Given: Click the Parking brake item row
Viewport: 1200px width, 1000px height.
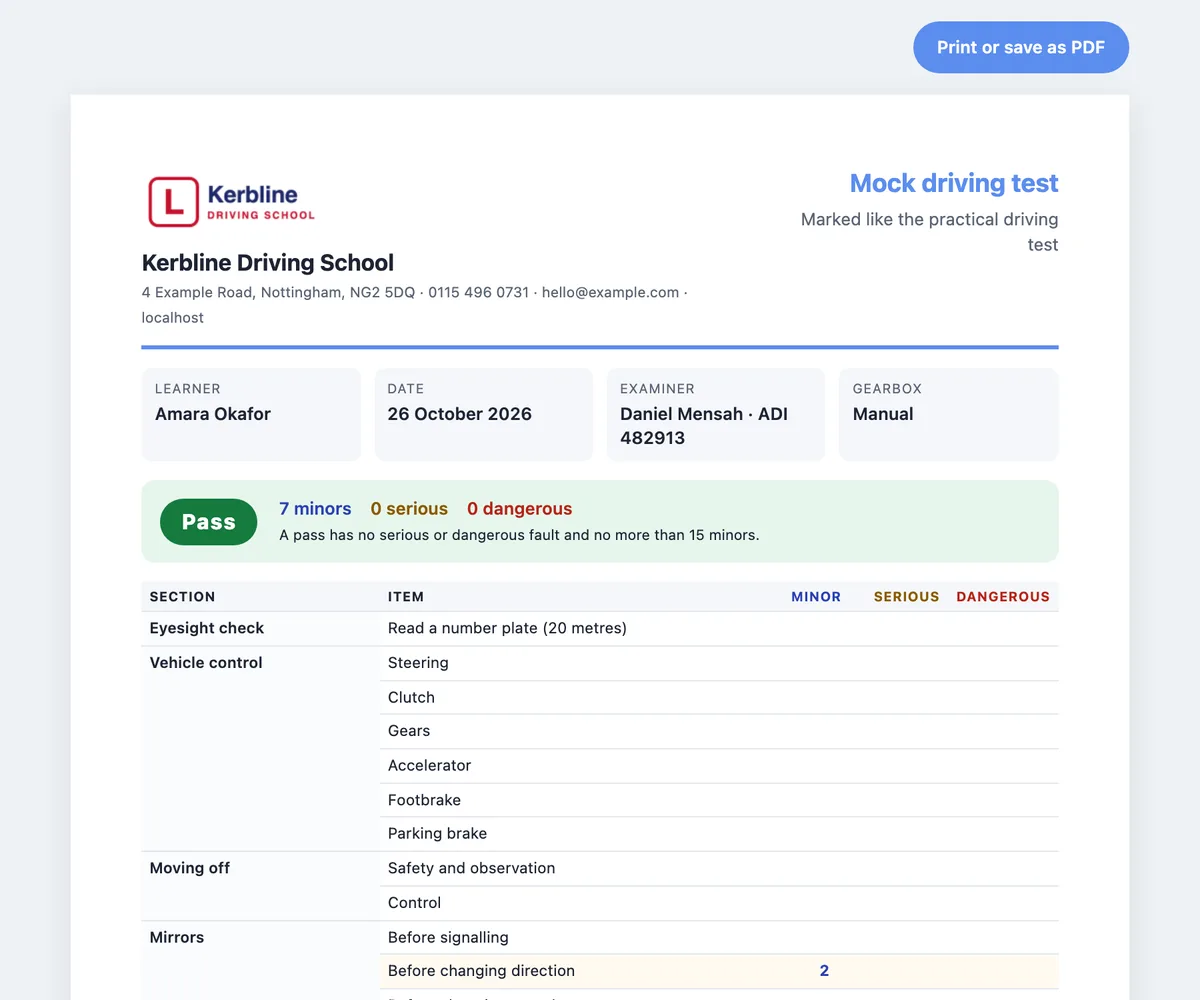Looking at the screenshot, I should [719, 834].
